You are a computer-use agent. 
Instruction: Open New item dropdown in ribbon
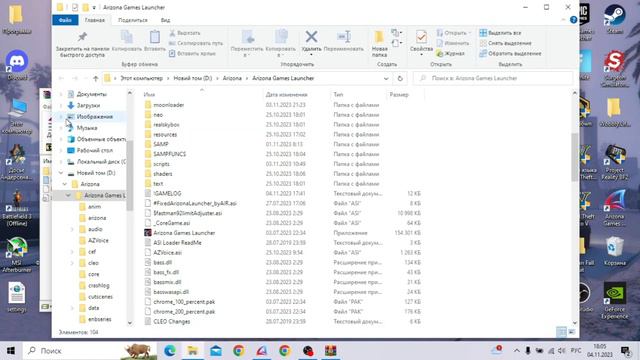(396, 32)
